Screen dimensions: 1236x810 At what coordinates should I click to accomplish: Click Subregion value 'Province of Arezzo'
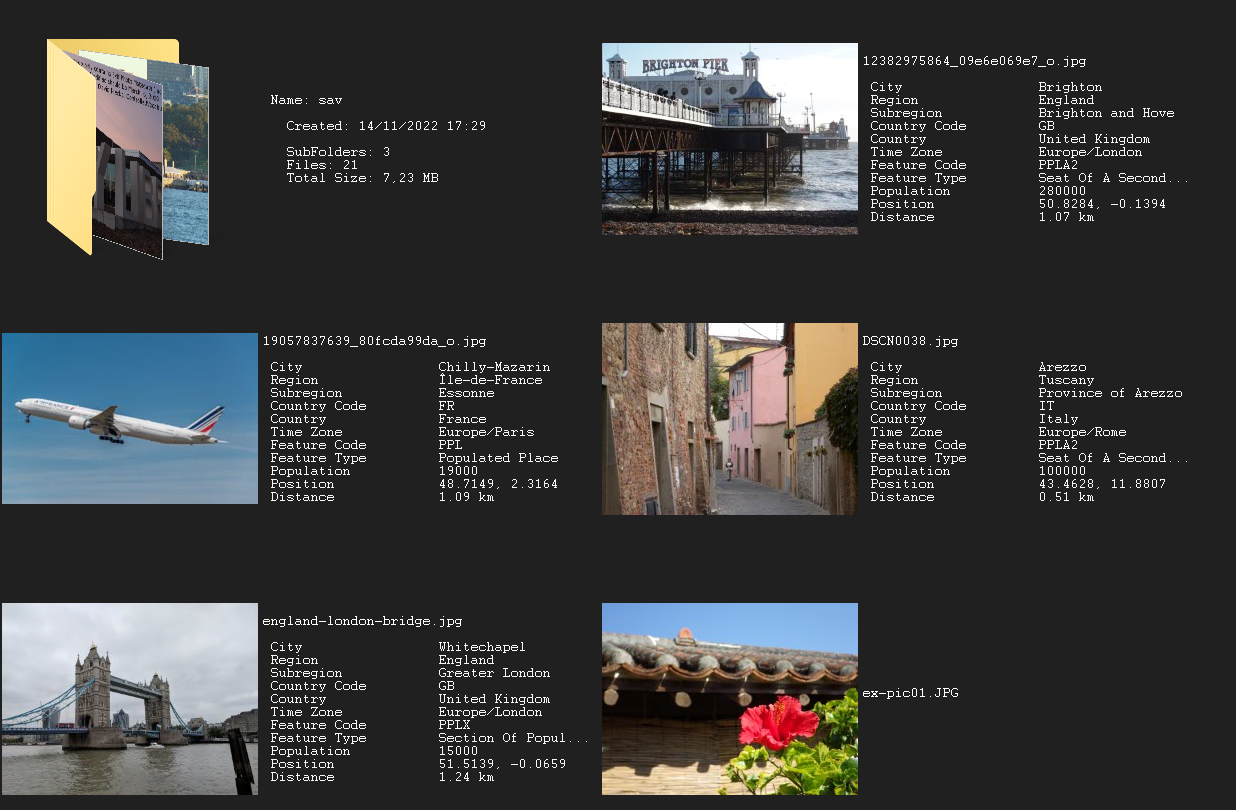coord(1110,393)
